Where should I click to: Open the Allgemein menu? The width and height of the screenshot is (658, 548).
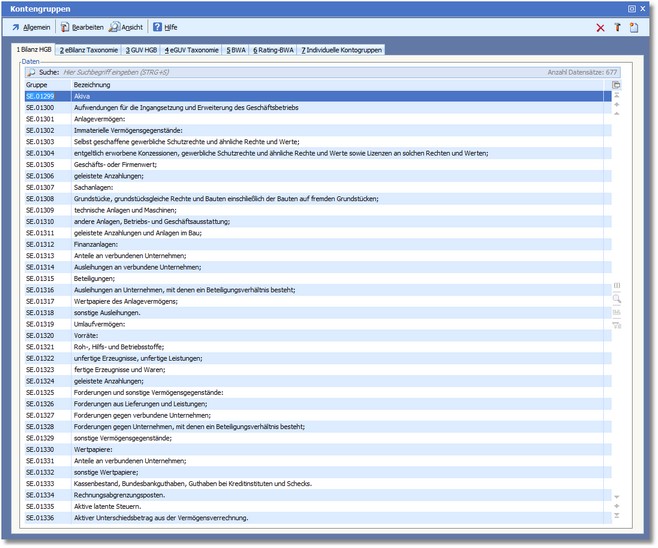click(30, 27)
